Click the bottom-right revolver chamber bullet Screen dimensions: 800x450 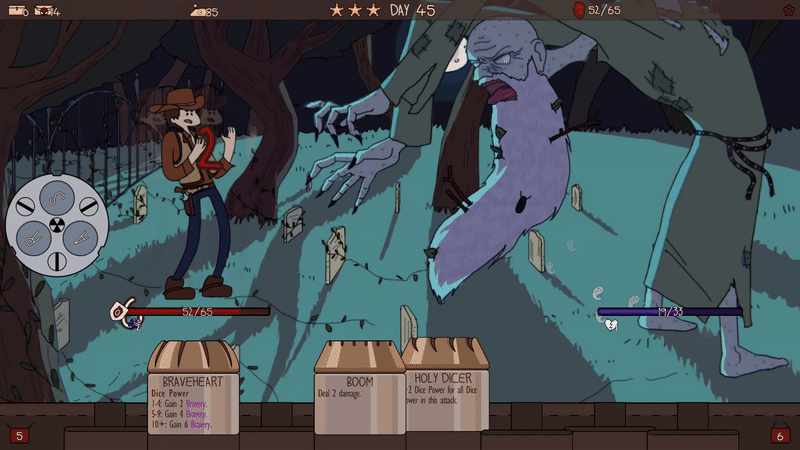click(x=79, y=239)
